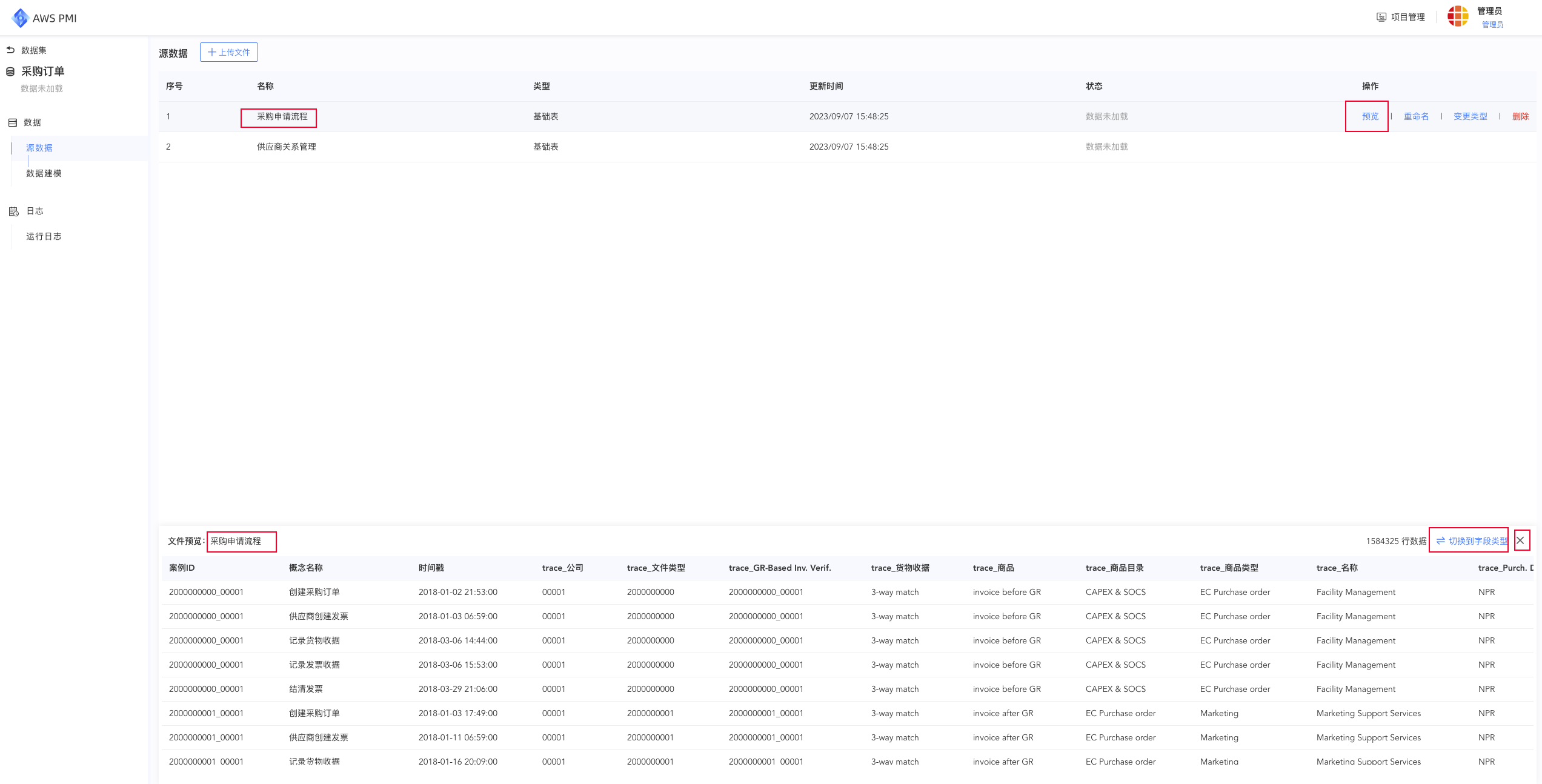The image size is (1542, 784).
Task: Click the database icon next to 采购订单
Action: [x=10, y=71]
